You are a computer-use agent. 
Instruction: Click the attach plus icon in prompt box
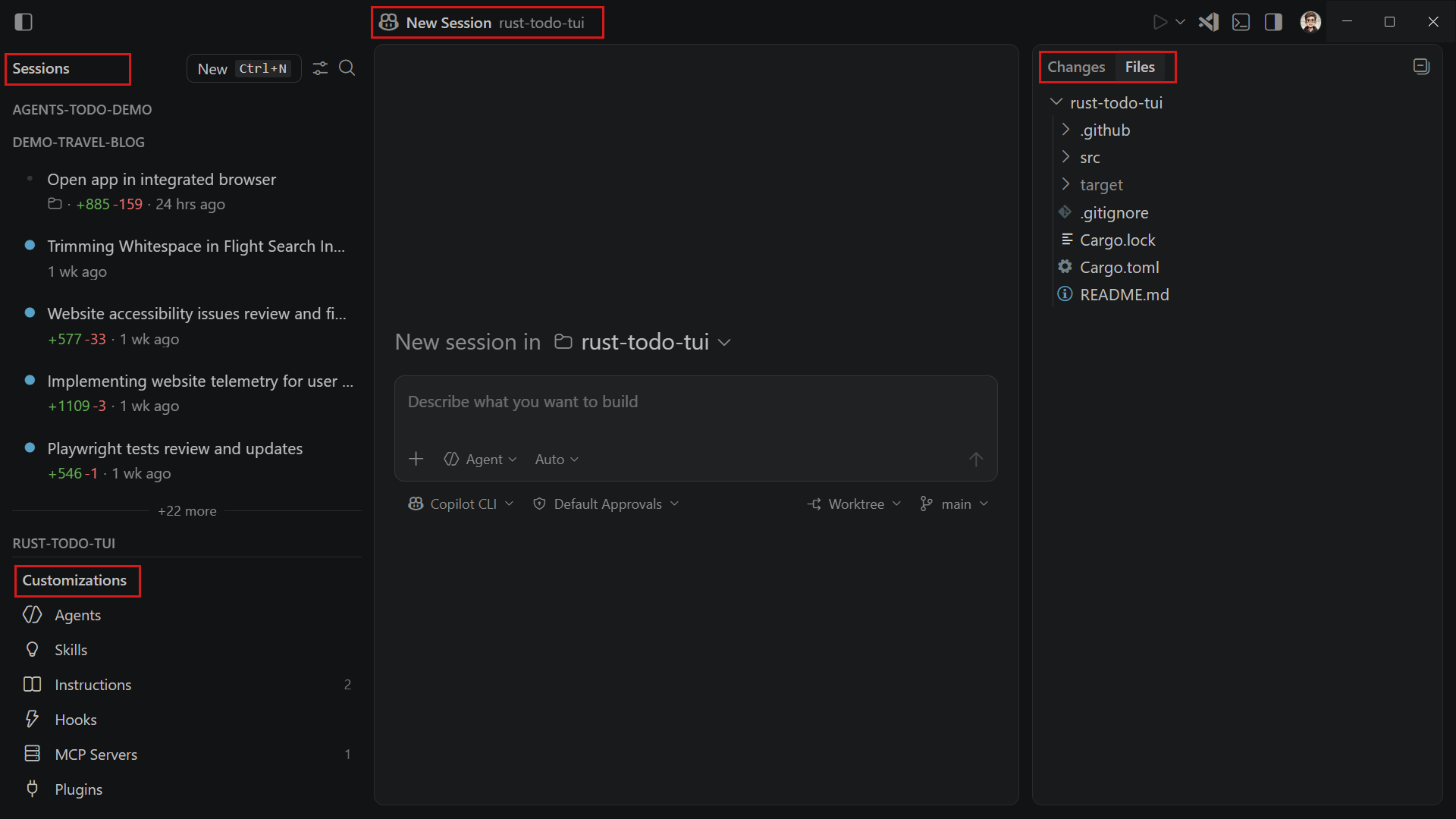416,459
